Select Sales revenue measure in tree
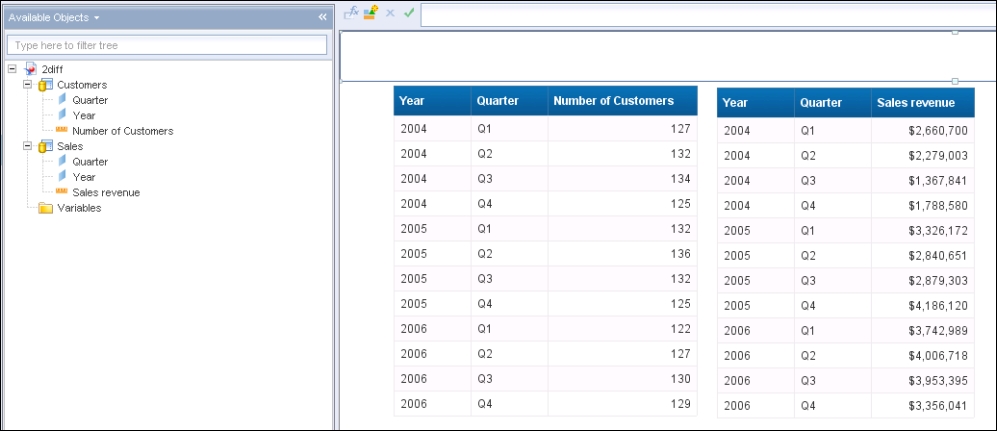The width and height of the screenshot is (997, 431). click(x=106, y=192)
